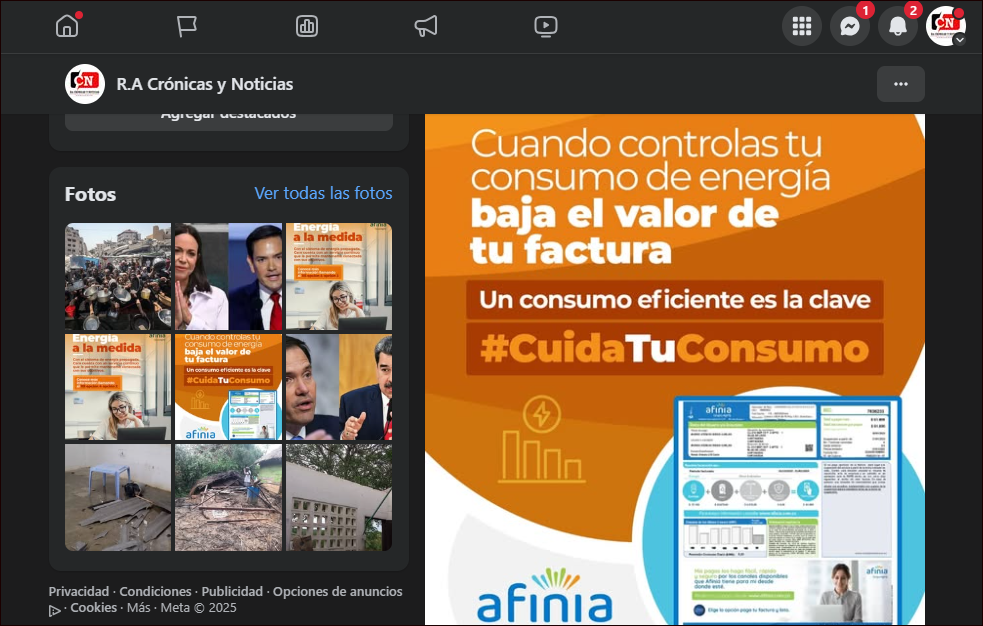Screen dimensions: 983x626
Task: Open the three-dot page options menu
Action: [x=900, y=84]
